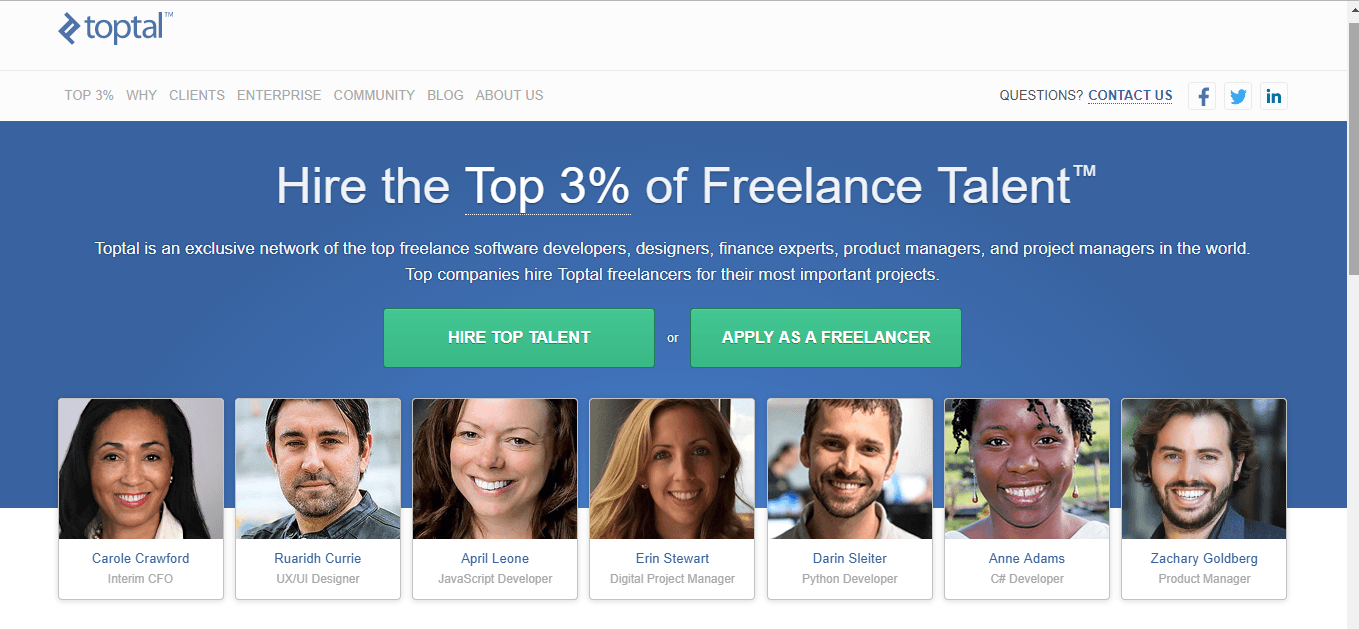Select Ruaridh Currie's profile photo
The height and width of the screenshot is (629, 1359).
pyautogui.click(x=318, y=469)
